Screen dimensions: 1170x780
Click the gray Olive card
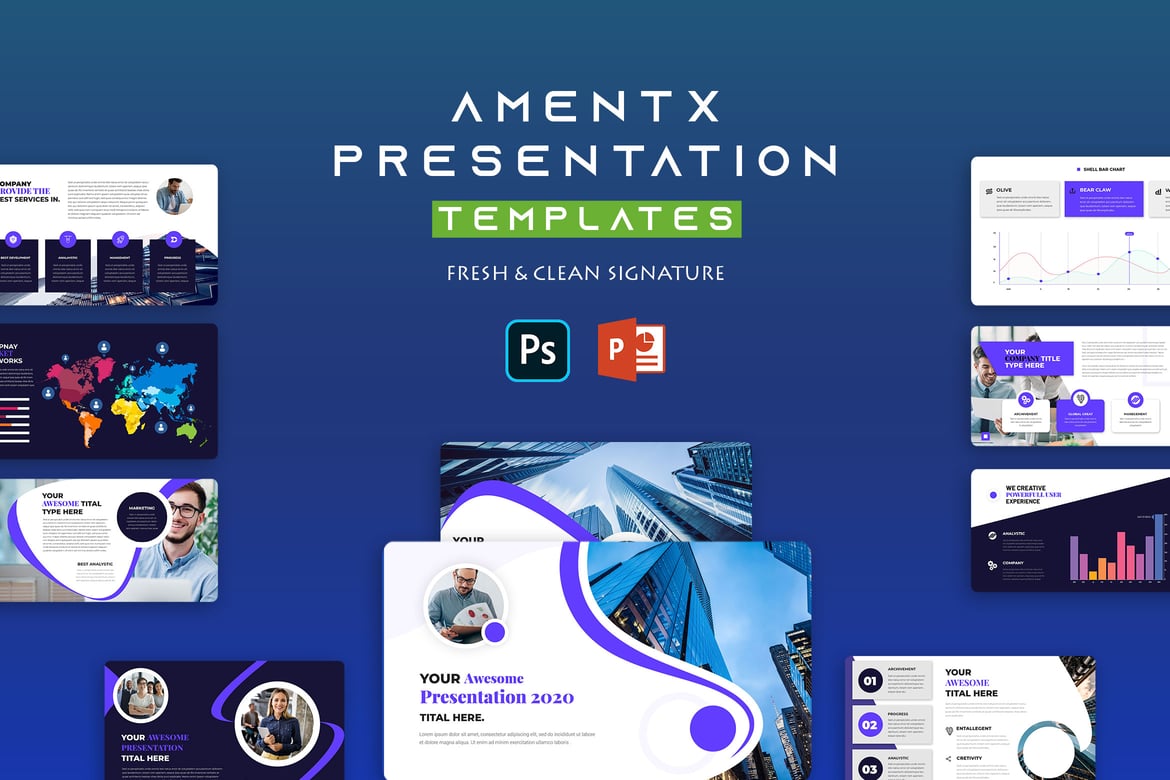point(1019,199)
